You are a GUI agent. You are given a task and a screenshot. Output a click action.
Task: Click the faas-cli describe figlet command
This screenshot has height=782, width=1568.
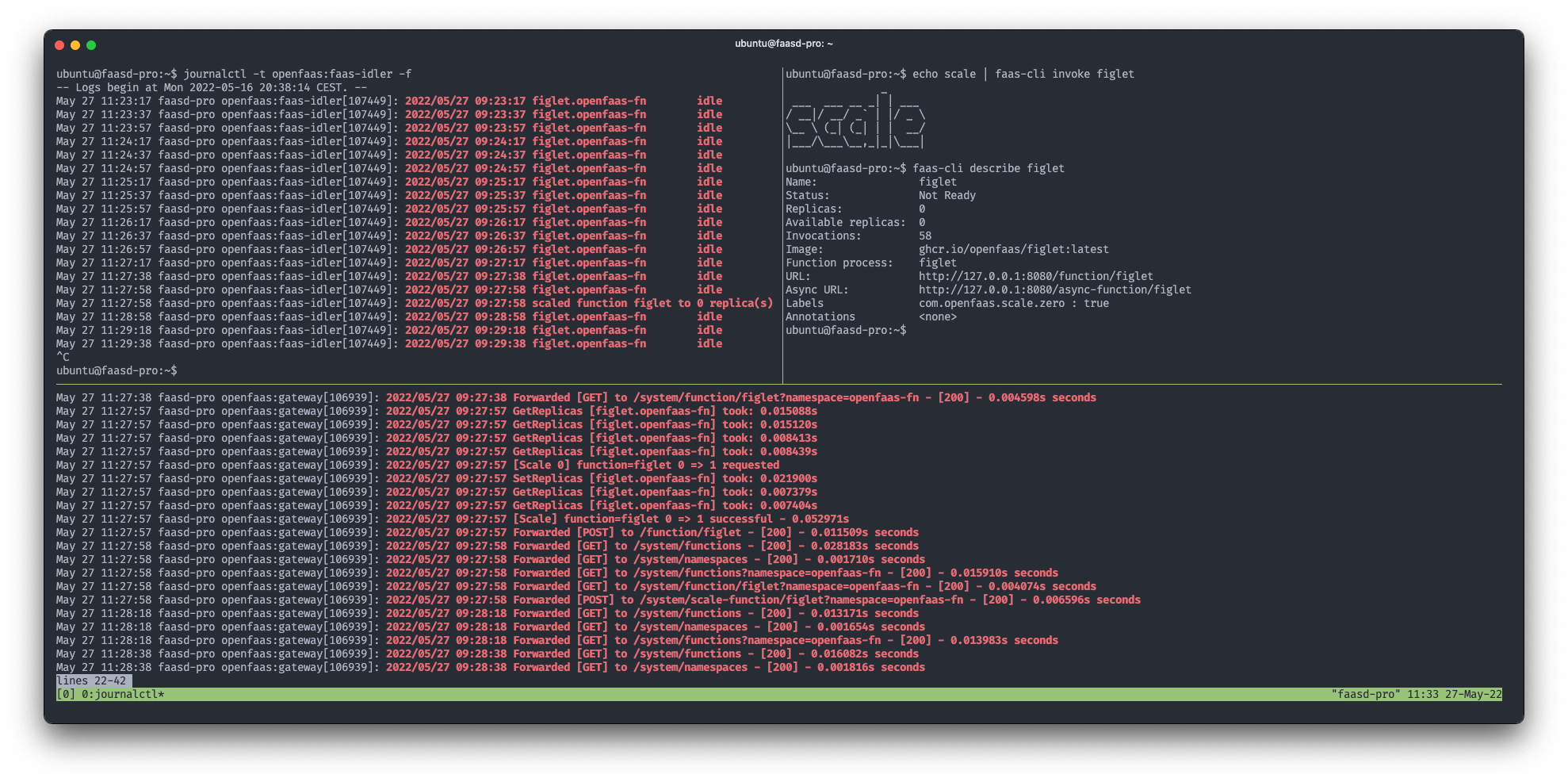coord(989,168)
